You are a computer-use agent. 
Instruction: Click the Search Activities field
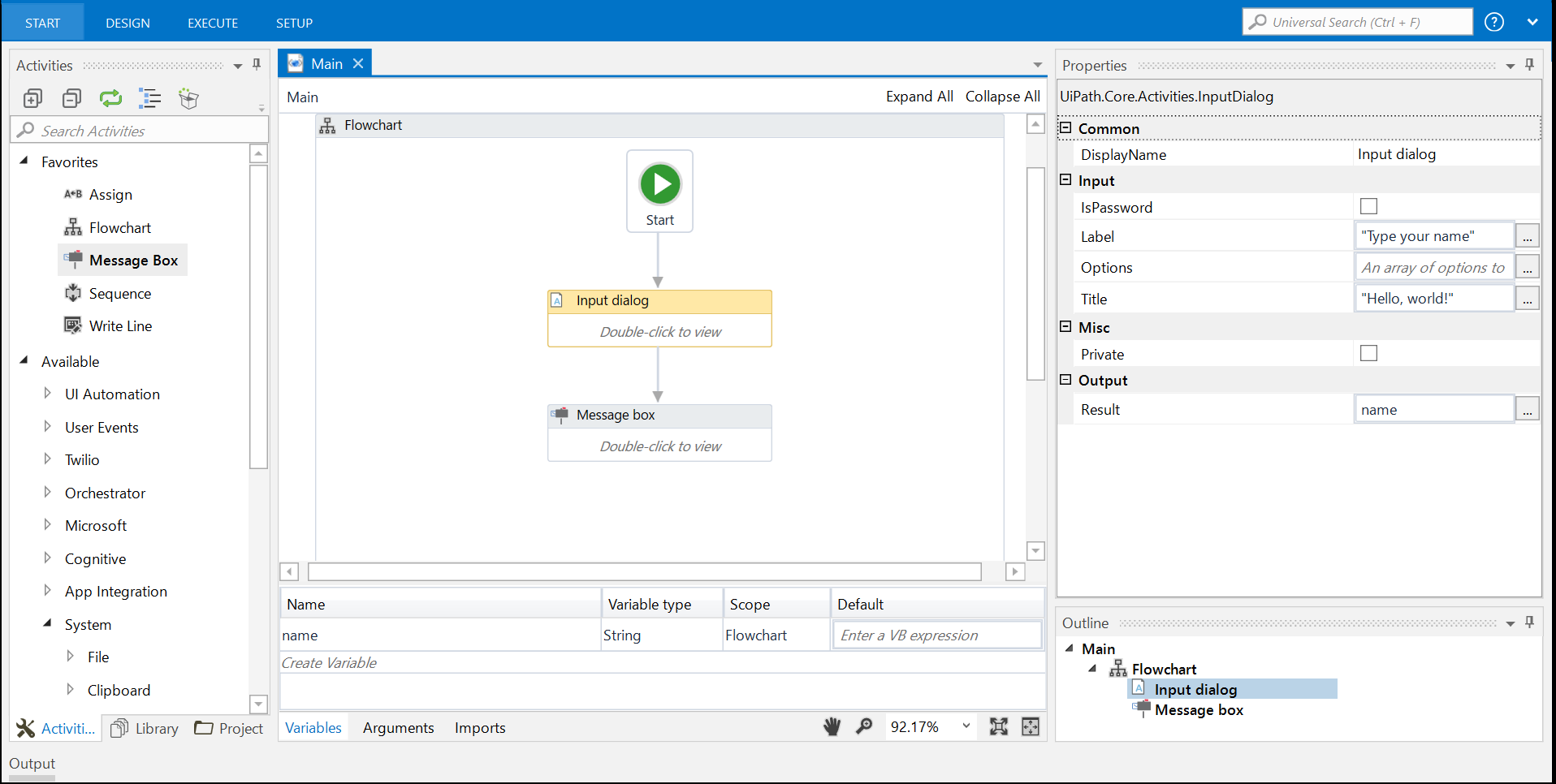point(146,131)
